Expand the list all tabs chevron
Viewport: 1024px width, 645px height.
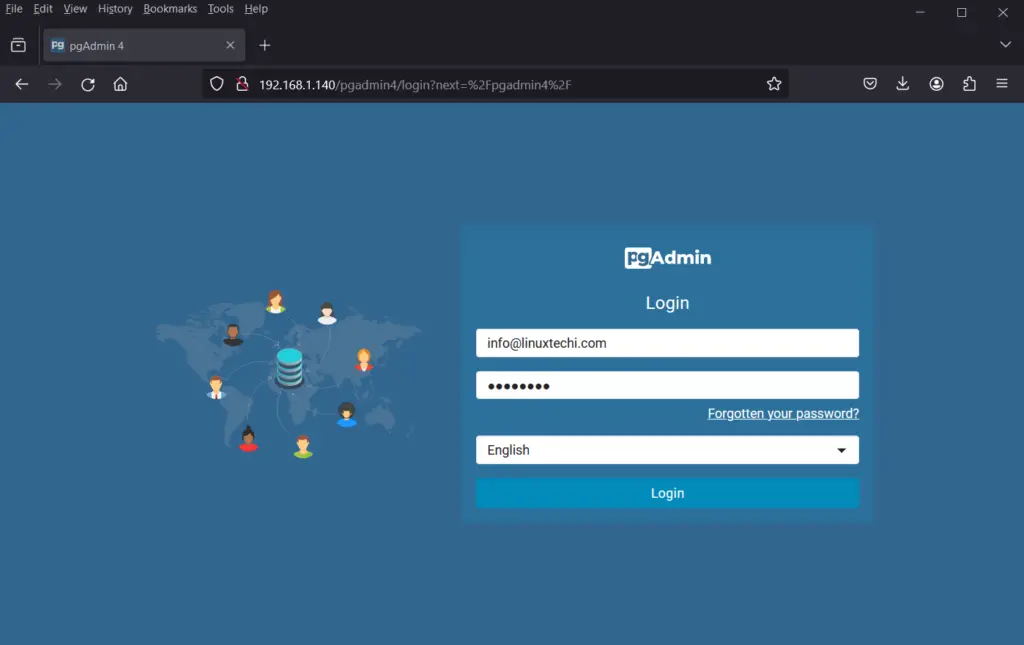click(1005, 44)
